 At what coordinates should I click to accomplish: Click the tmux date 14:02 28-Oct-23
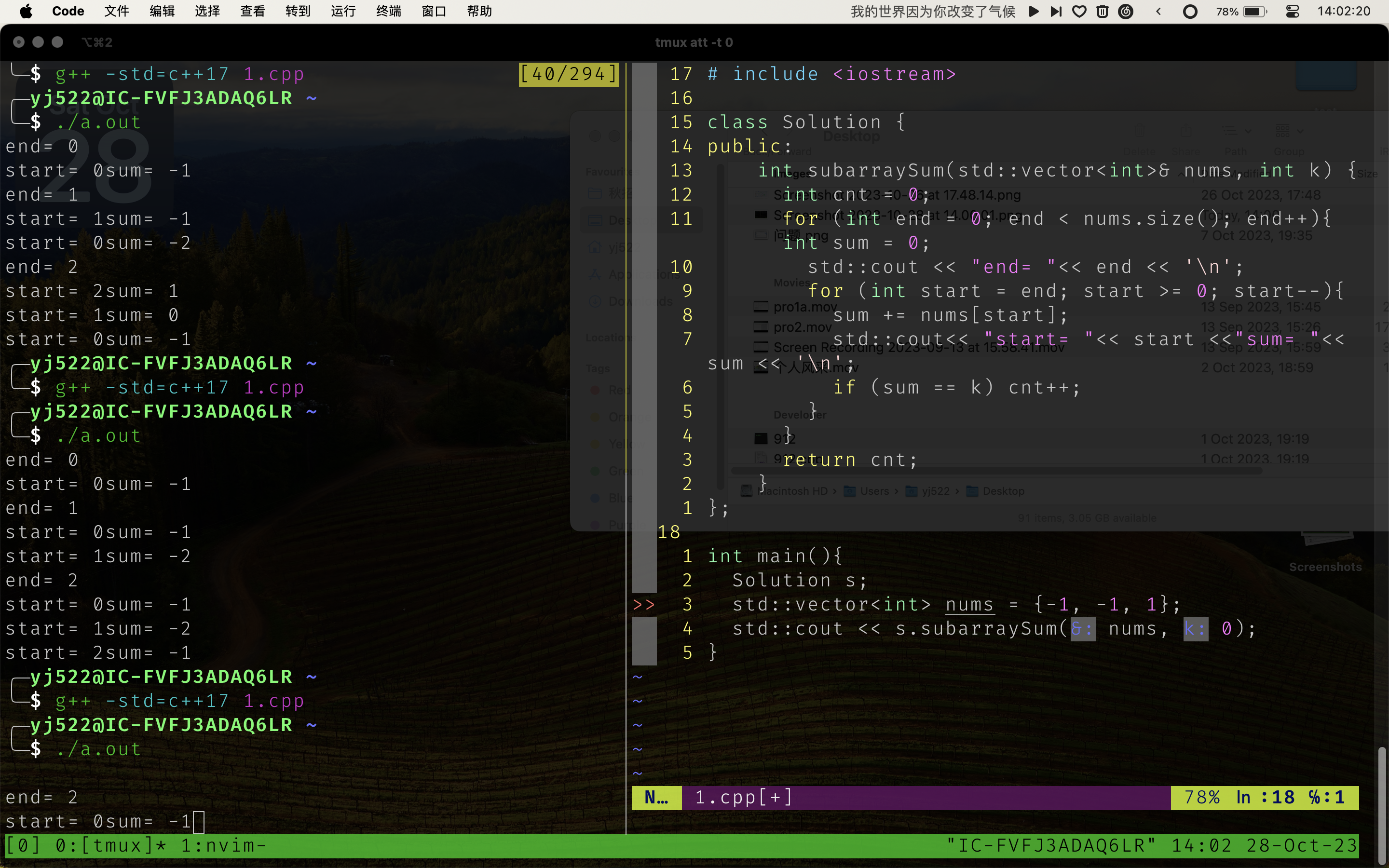tap(1265, 846)
